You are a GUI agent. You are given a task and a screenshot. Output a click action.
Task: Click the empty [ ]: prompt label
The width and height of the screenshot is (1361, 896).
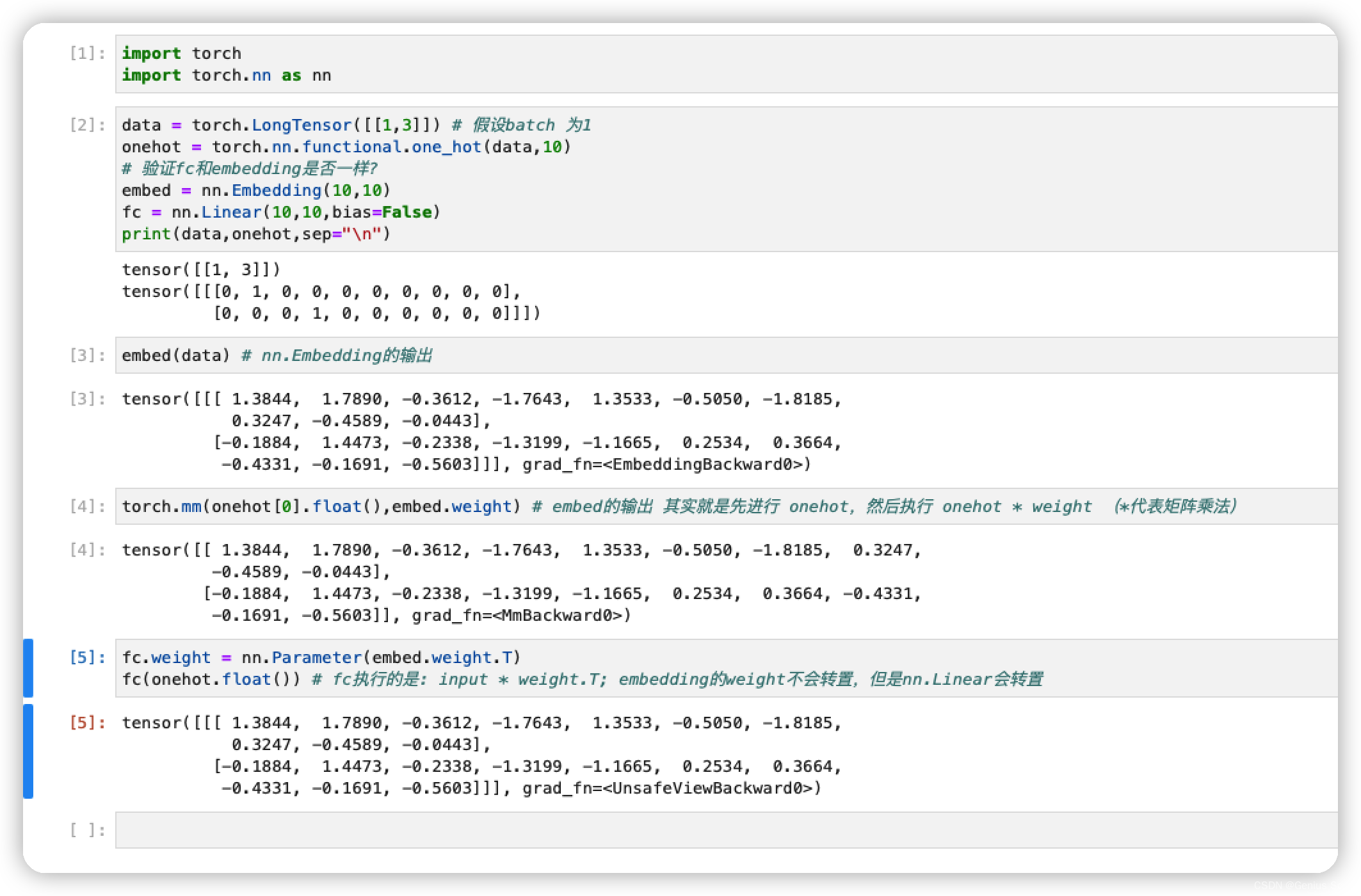(x=87, y=830)
